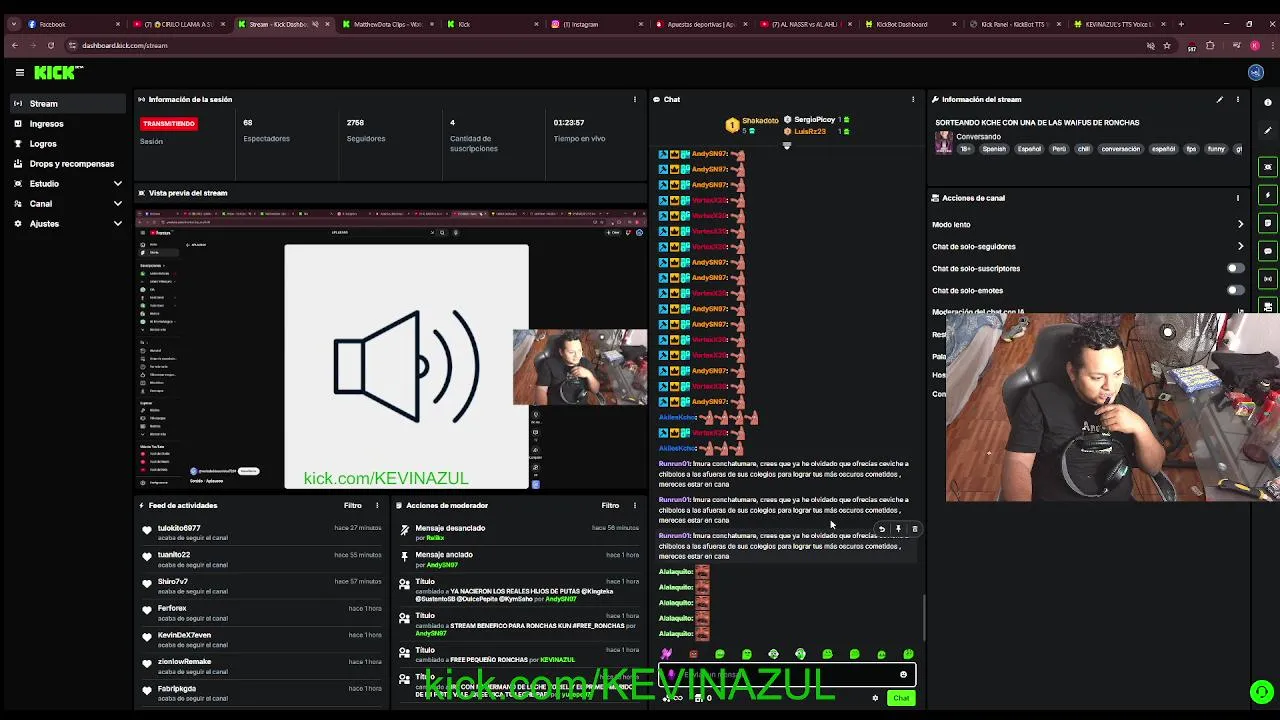Viewport: 1280px width, 720px height.
Task: Reload the page with browser refresh icon
Action: coord(50,45)
